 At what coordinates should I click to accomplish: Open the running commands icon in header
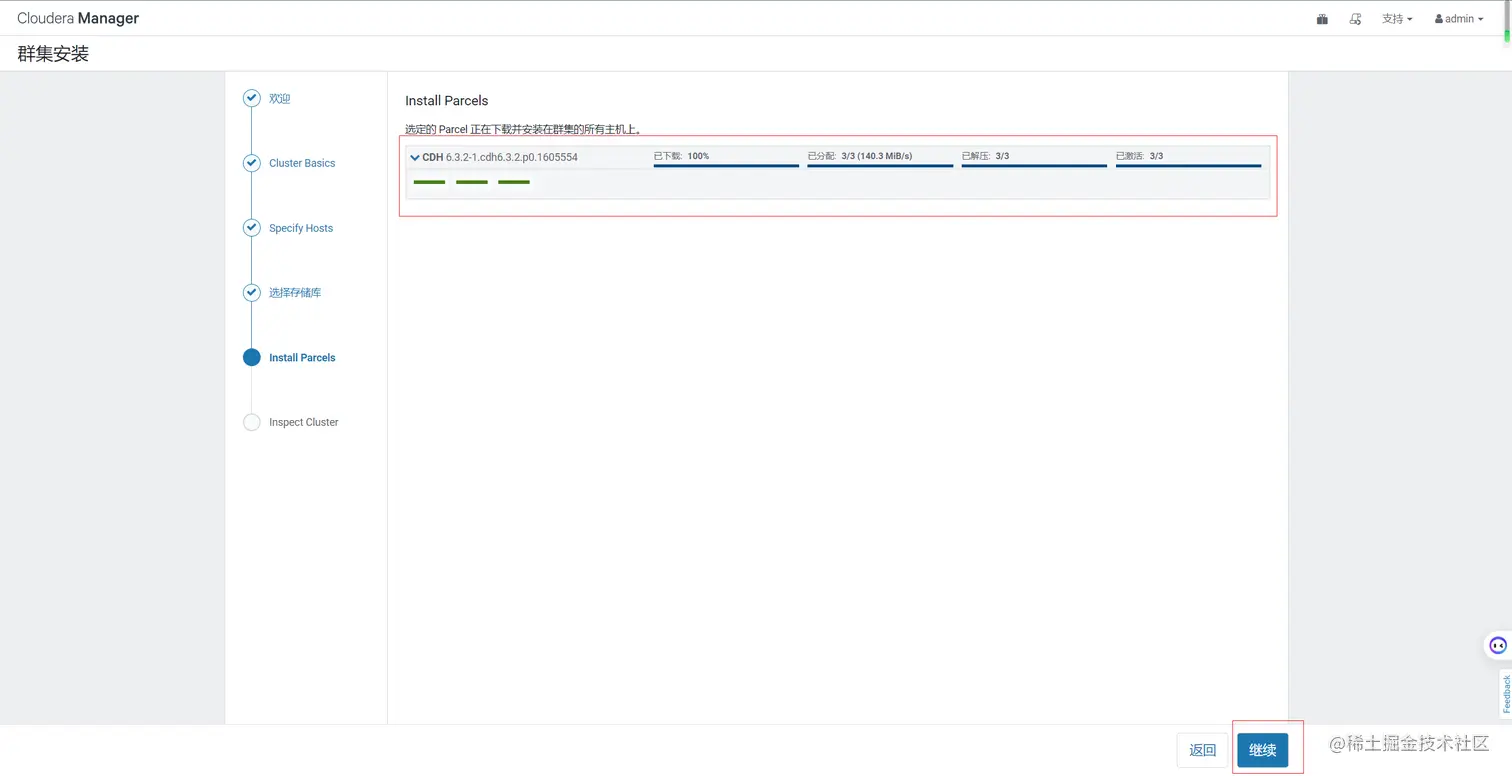[x=1356, y=19]
